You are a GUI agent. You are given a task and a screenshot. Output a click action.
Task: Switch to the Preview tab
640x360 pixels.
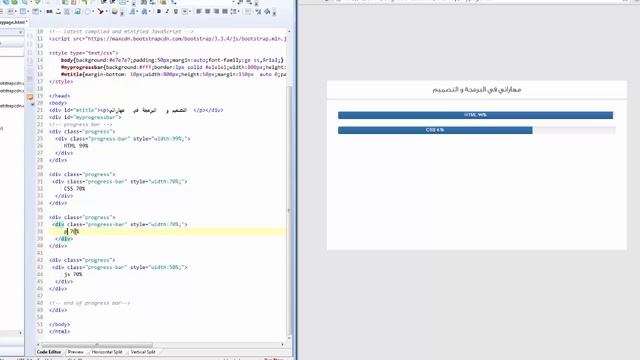coord(76,352)
